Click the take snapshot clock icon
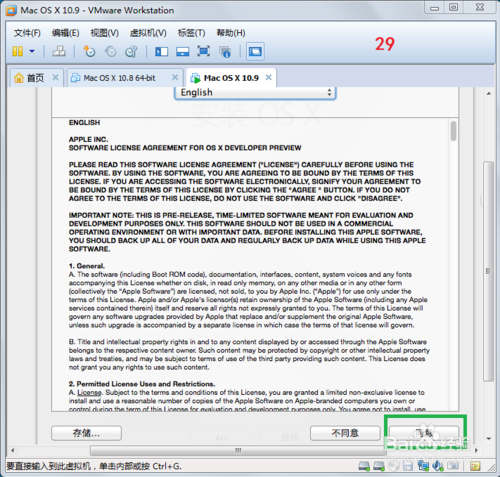Image resolution: width=500 pixels, height=477 pixels. tap(89, 51)
